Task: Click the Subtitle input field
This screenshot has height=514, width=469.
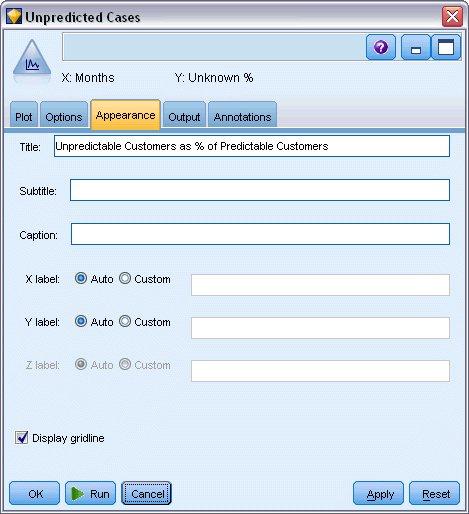Action: (x=260, y=190)
